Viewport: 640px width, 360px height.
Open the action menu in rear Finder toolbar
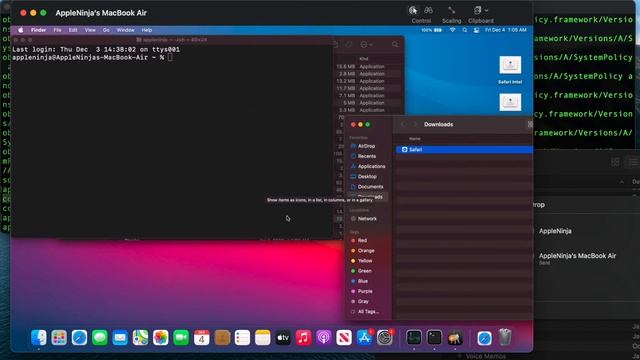(x=366, y=44)
